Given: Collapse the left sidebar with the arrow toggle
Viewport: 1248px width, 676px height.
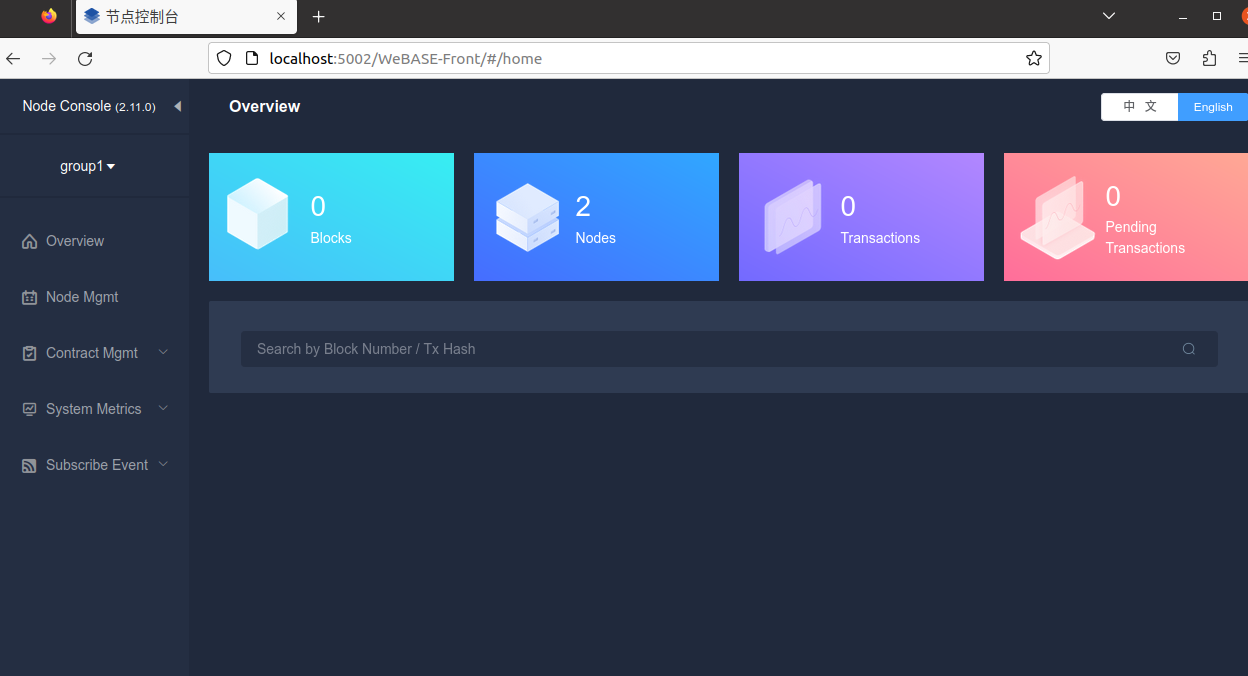Looking at the screenshot, I should coord(177,105).
